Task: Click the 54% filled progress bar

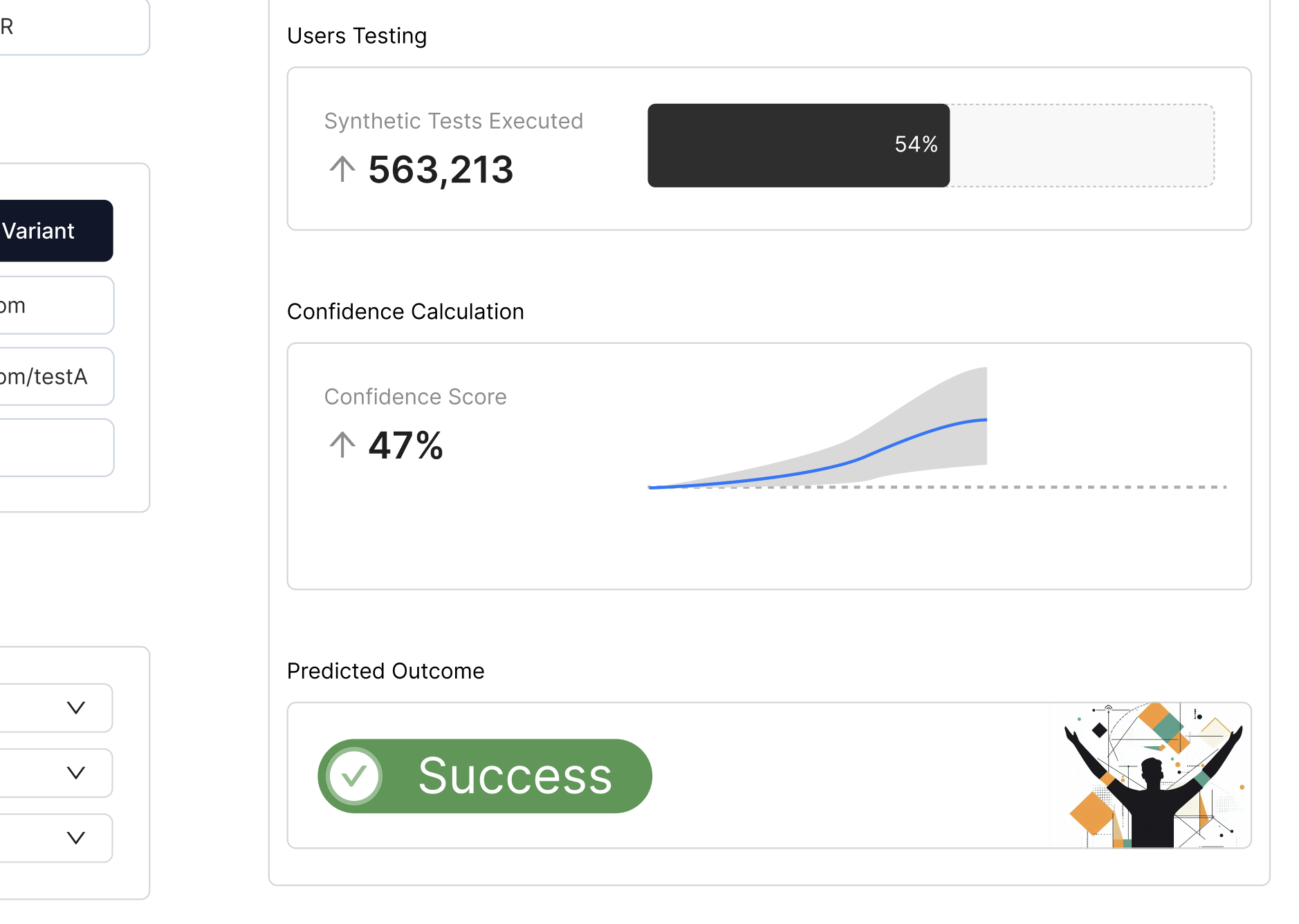Action: [x=798, y=145]
